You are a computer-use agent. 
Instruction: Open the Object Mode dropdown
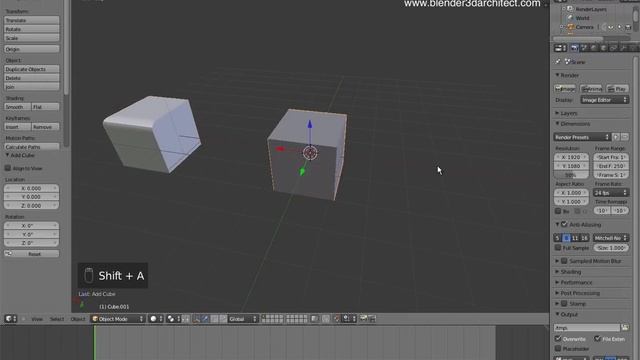[x=118, y=319]
